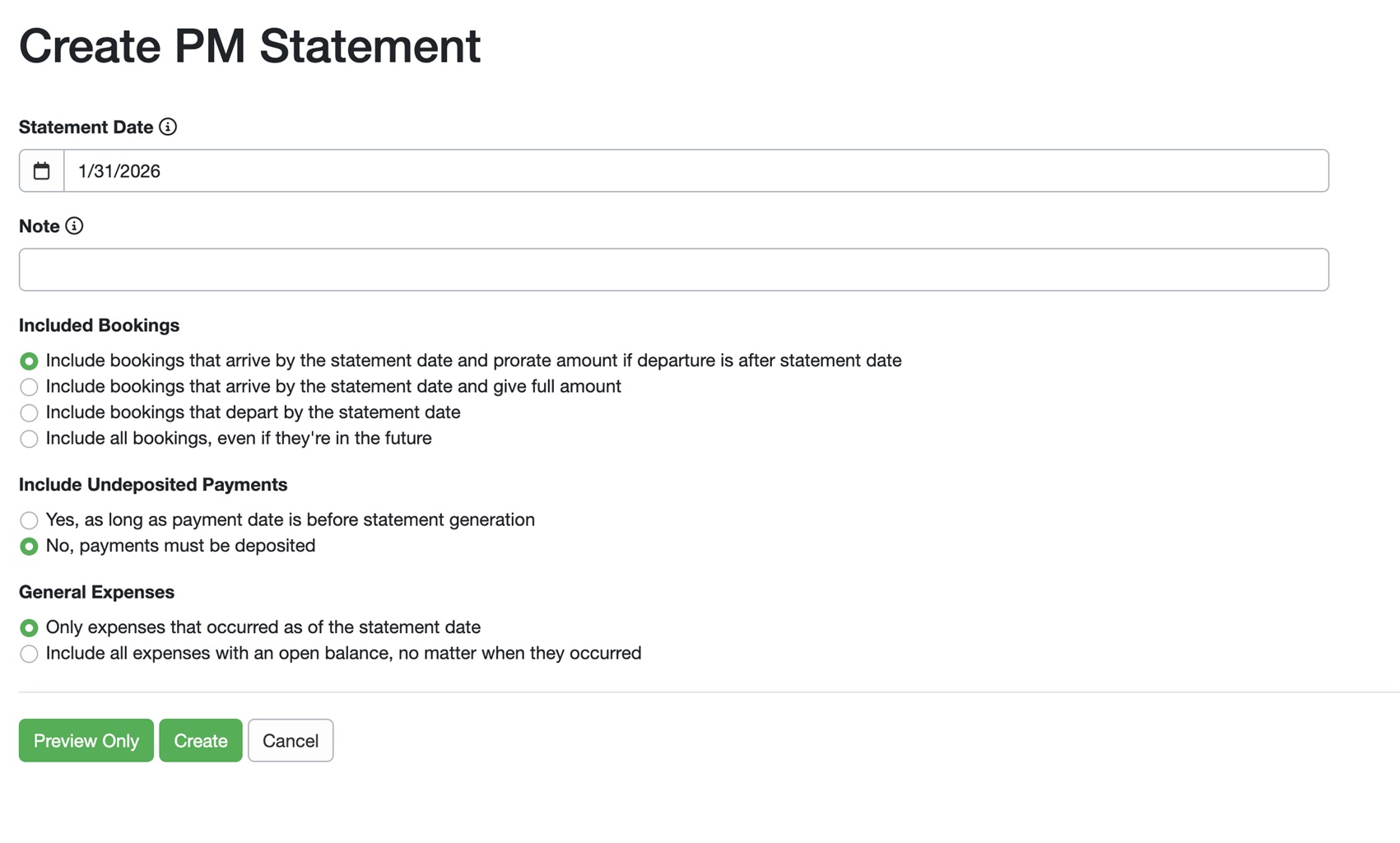The width and height of the screenshot is (1400, 843).
Task: Select arrive by statement date full amount option
Action: click(29, 387)
